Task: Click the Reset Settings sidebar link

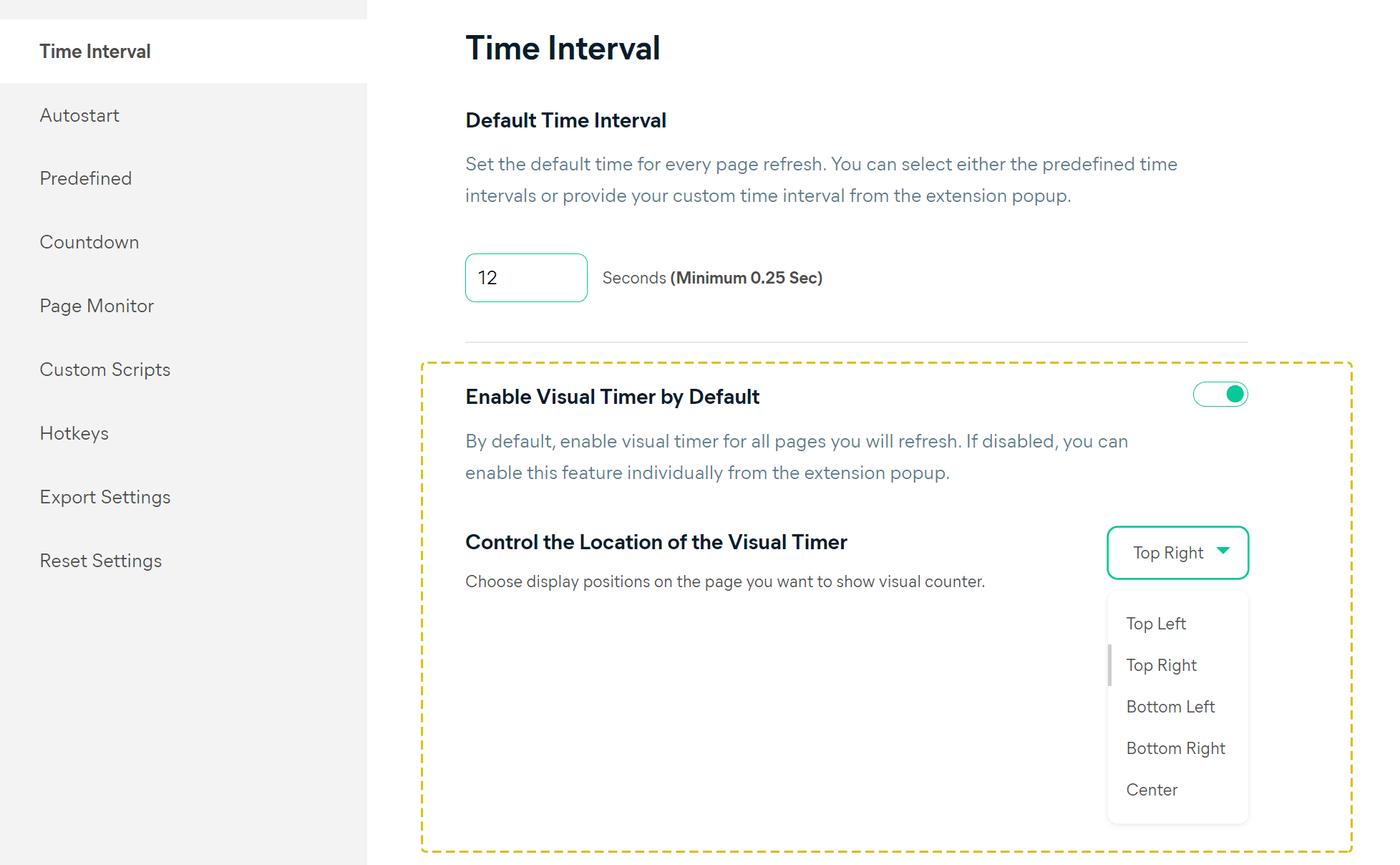Action: coord(100,561)
